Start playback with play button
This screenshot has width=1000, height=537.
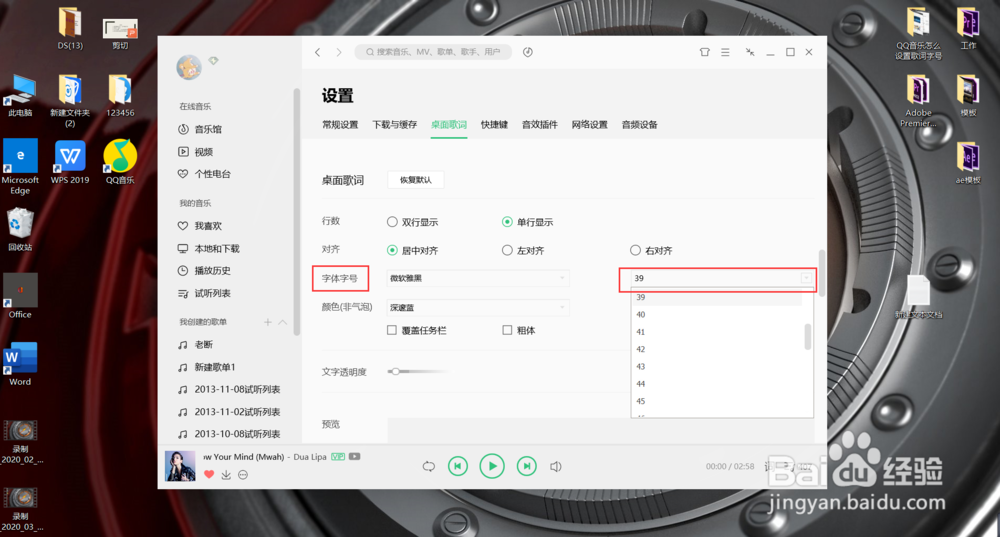[x=492, y=466]
